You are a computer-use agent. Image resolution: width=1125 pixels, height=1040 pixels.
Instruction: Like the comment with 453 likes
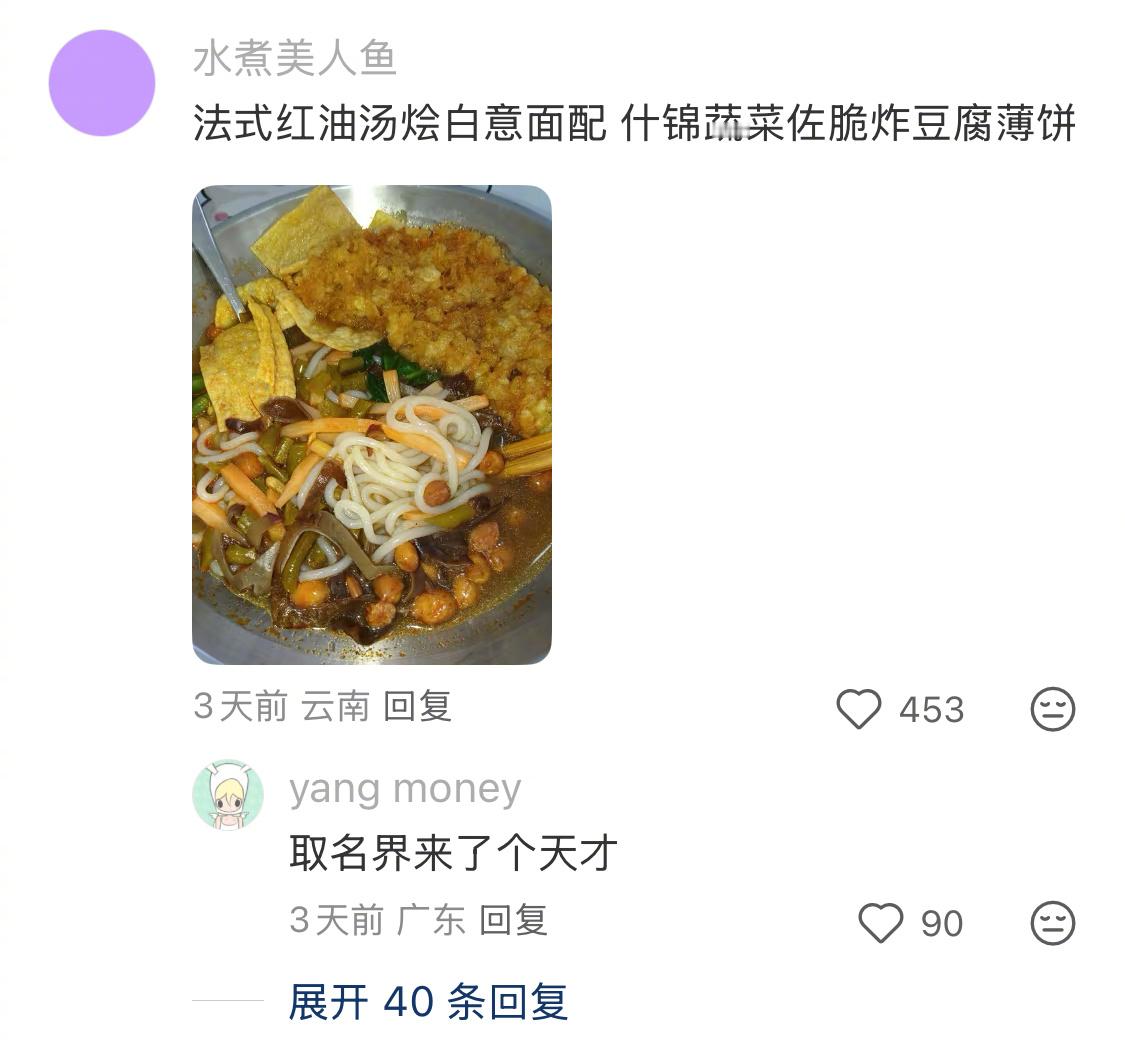pos(858,709)
